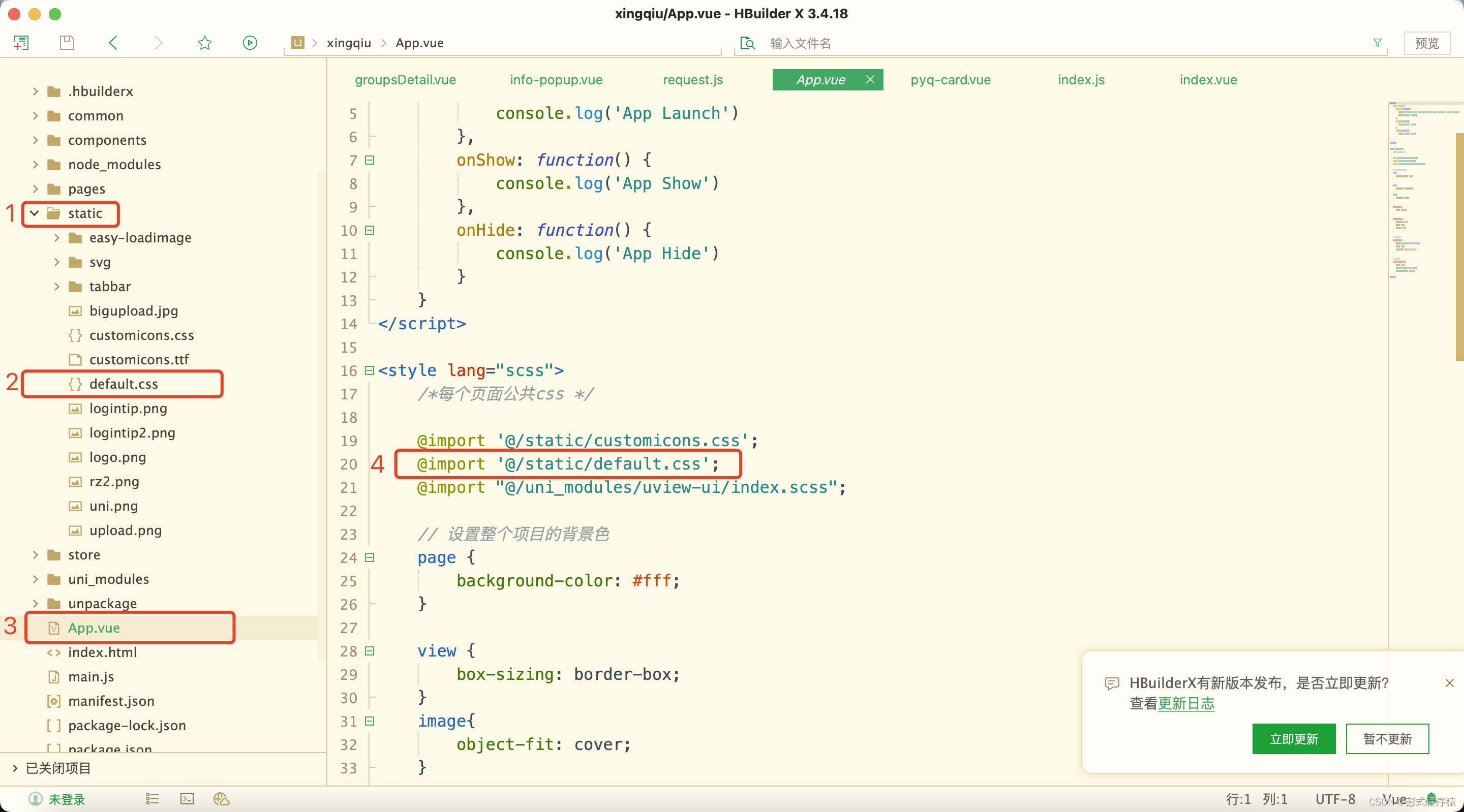Switch to the request.js tab
Screen dimensions: 1464x812
point(693,80)
